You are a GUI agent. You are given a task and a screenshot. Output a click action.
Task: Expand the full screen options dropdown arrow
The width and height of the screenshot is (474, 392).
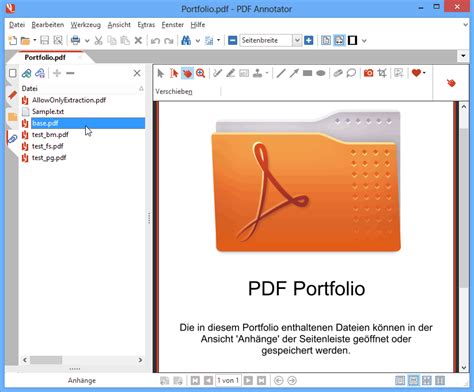[x=364, y=41]
